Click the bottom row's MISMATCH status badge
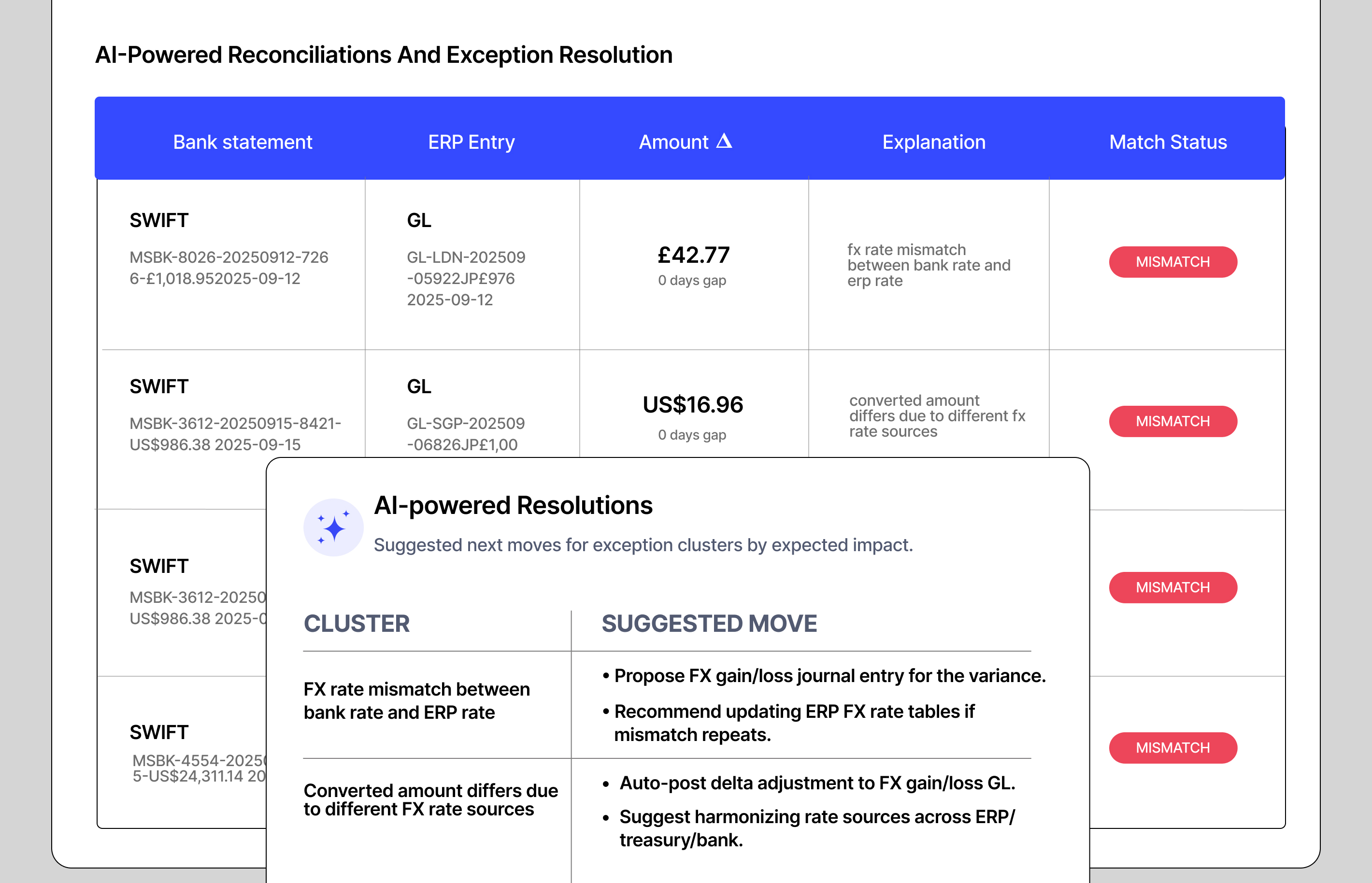Viewport: 1372px width, 883px height. click(x=1172, y=748)
